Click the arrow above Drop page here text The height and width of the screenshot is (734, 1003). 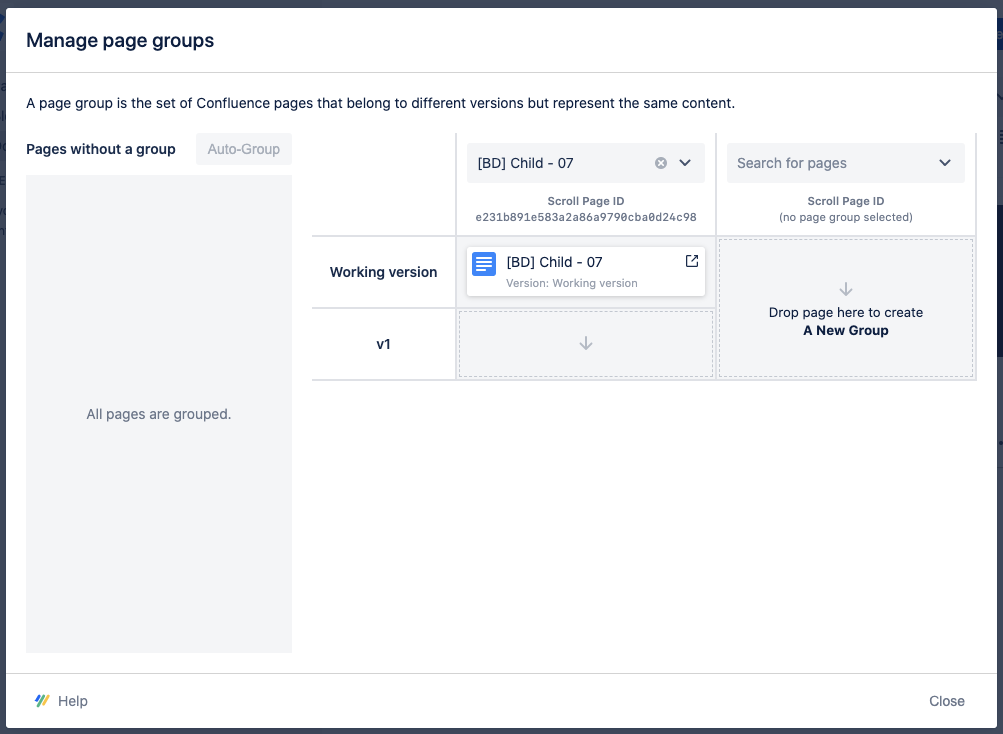click(846, 289)
